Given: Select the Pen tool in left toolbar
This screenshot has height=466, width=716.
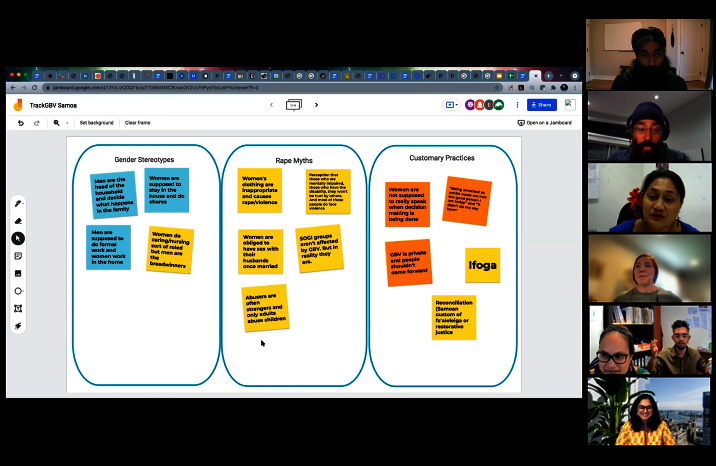Looking at the screenshot, I should click(18, 203).
